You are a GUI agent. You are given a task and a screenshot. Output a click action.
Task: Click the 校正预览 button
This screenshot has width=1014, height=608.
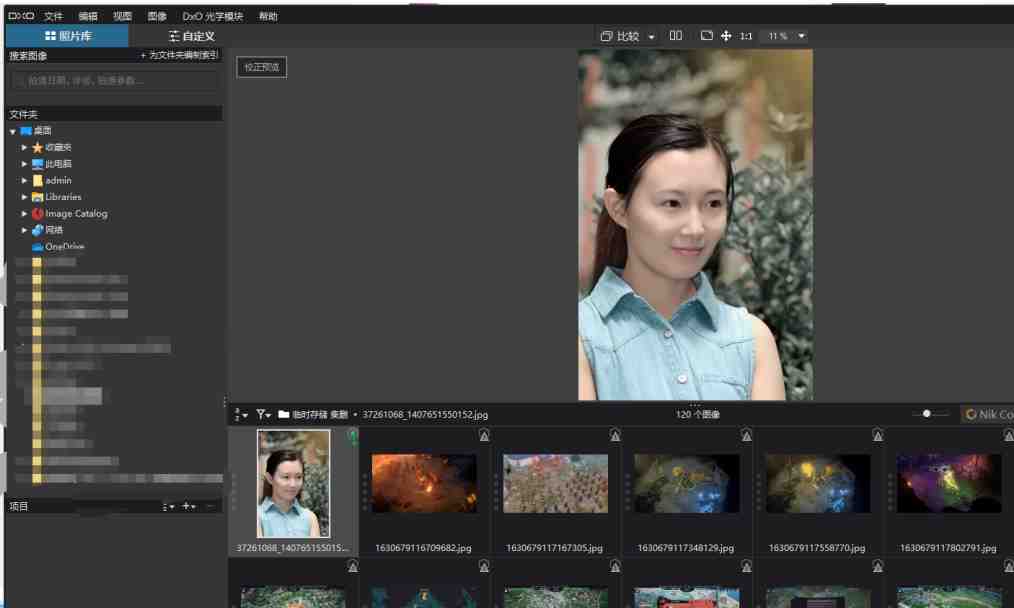261,67
